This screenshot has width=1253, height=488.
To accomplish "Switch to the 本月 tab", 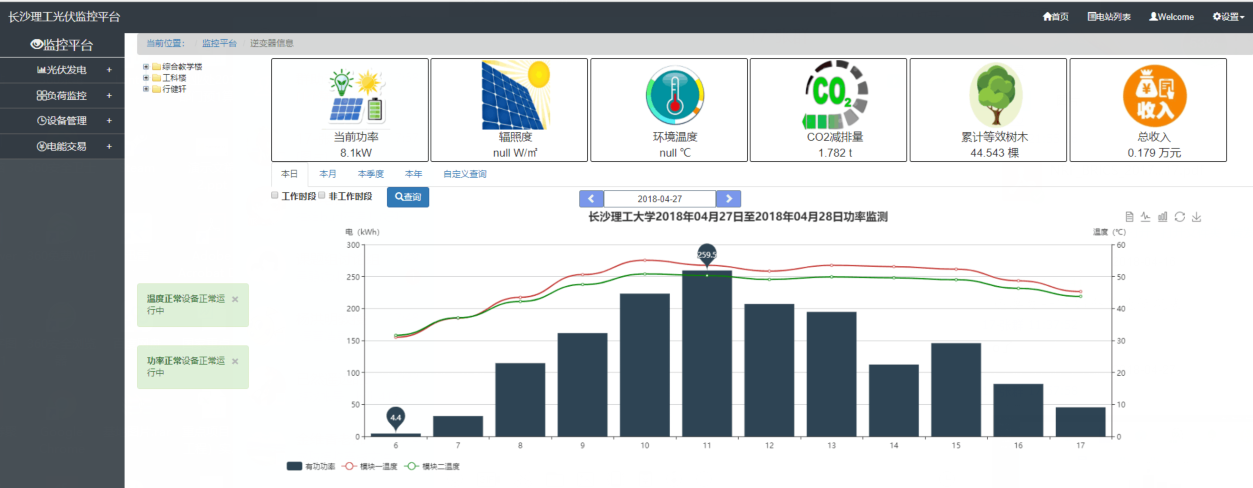I will (328, 174).
